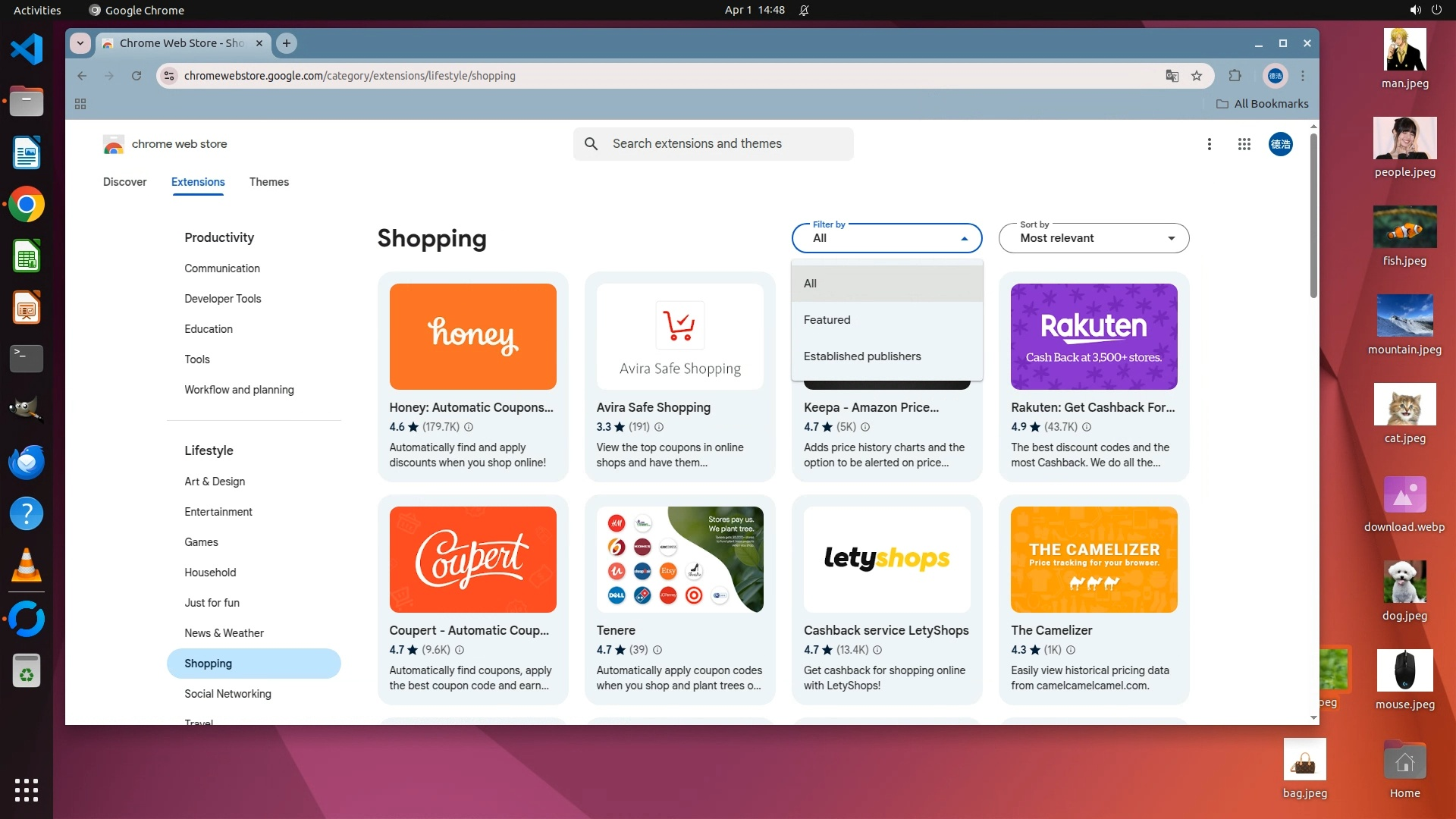
Task: Click the site information icon in address bar
Action: tap(170, 76)
